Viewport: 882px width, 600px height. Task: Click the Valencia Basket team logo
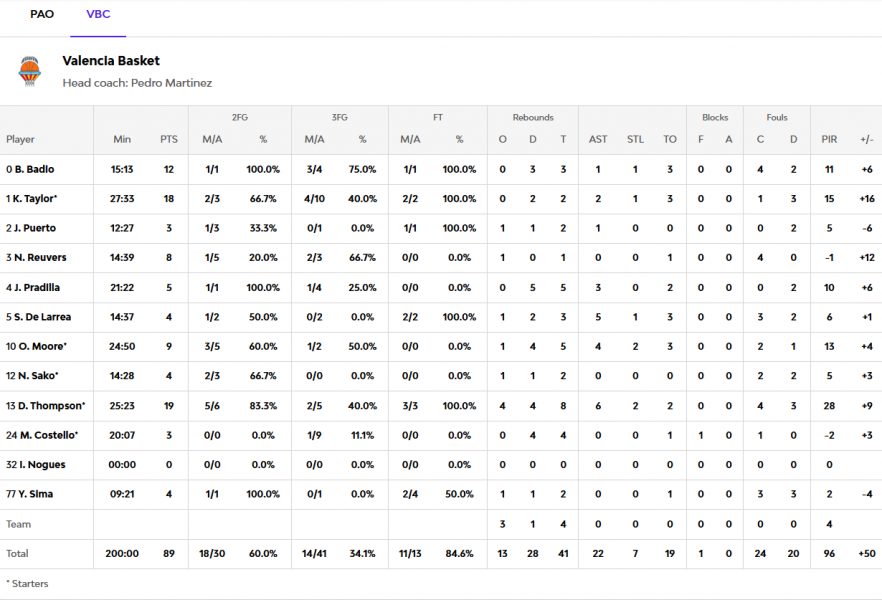pos(30,71)
